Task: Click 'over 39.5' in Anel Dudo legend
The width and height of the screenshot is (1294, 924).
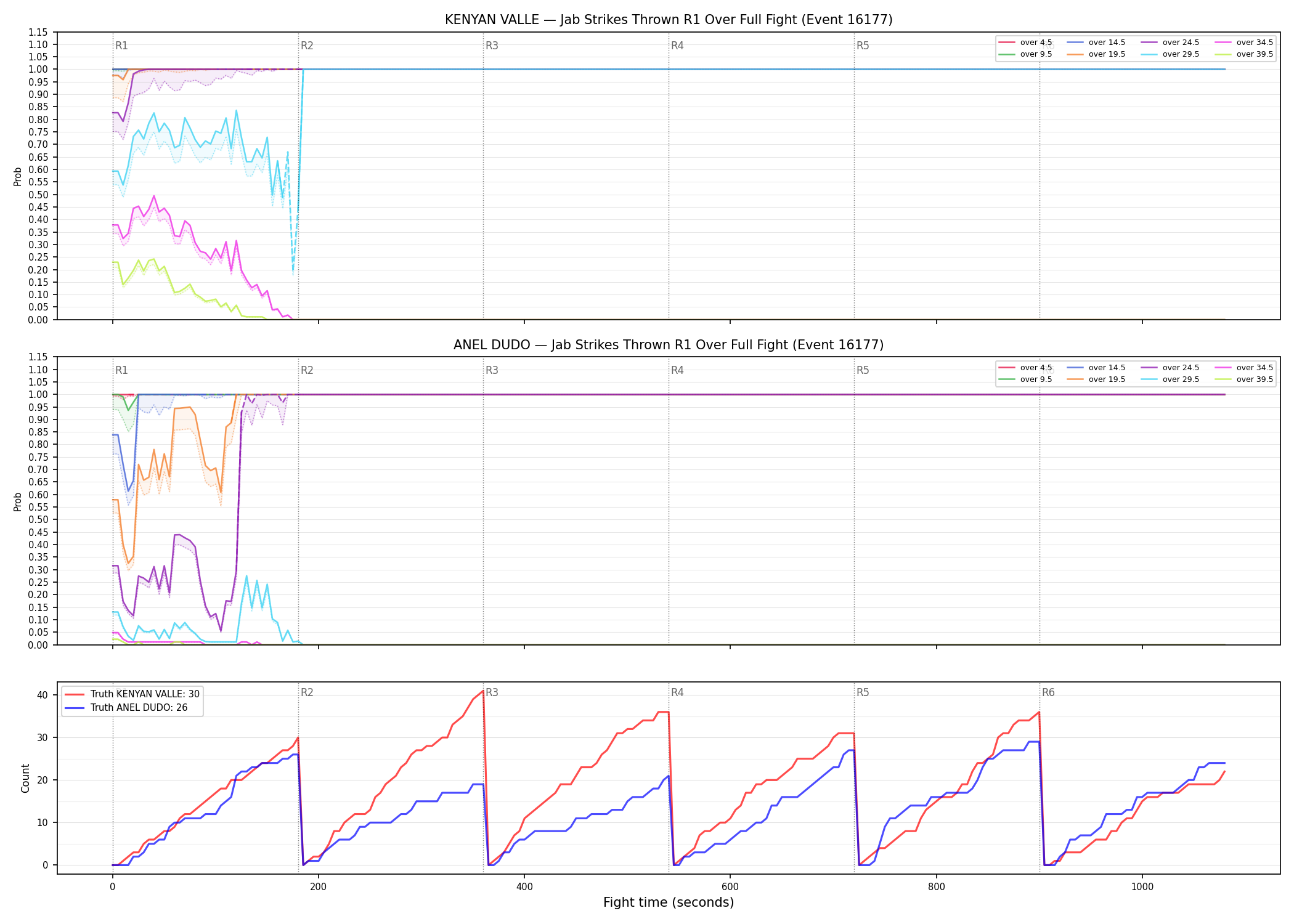Action: coord(1243,379)
